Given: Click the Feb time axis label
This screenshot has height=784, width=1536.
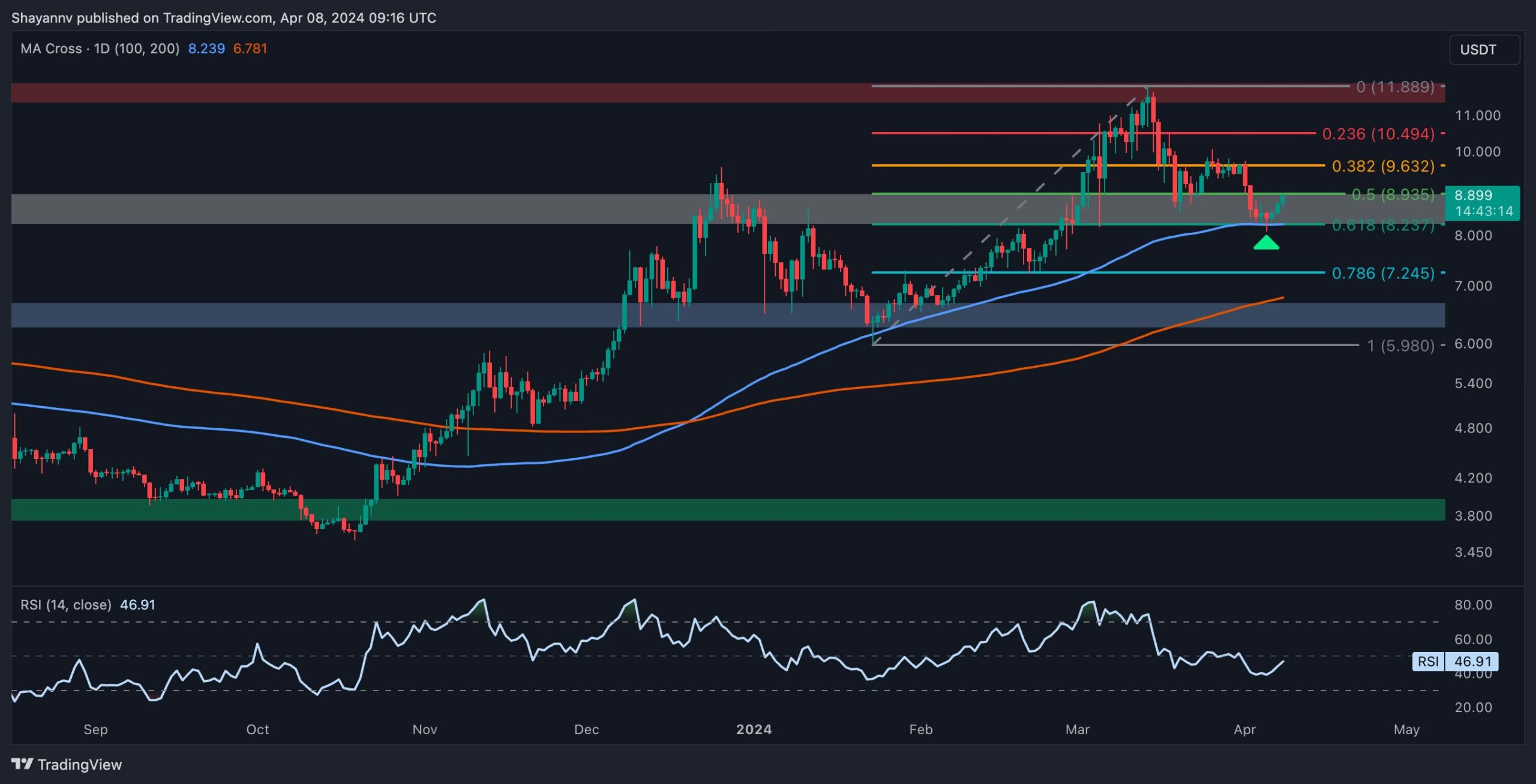Looking at the screenshot, I should click(920, 729).
